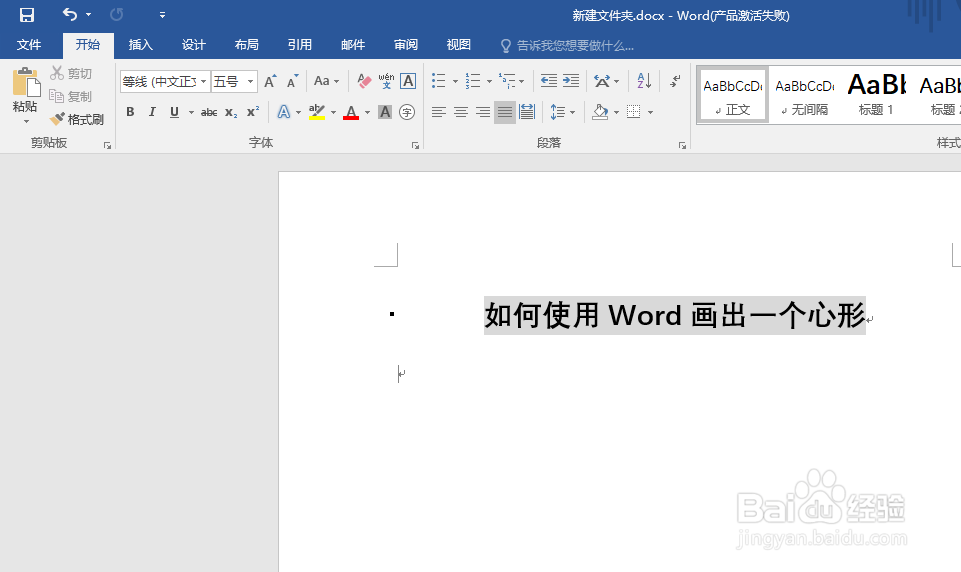Screen dimensions: 961x572
Task: Activate the 格式刷 format painter
Action: tap(77, 119)
